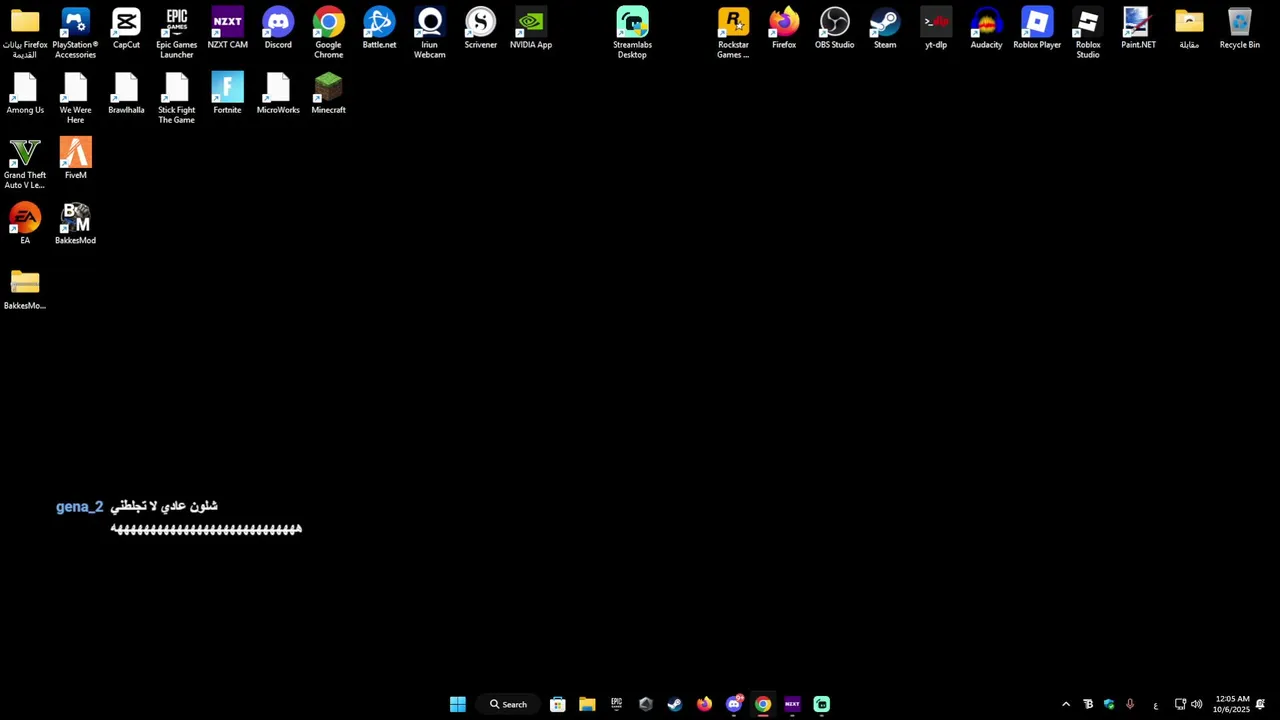Launch CapCut from the desktop
The height and width of the screenshot is (720, 1280).
pos(126,28)
